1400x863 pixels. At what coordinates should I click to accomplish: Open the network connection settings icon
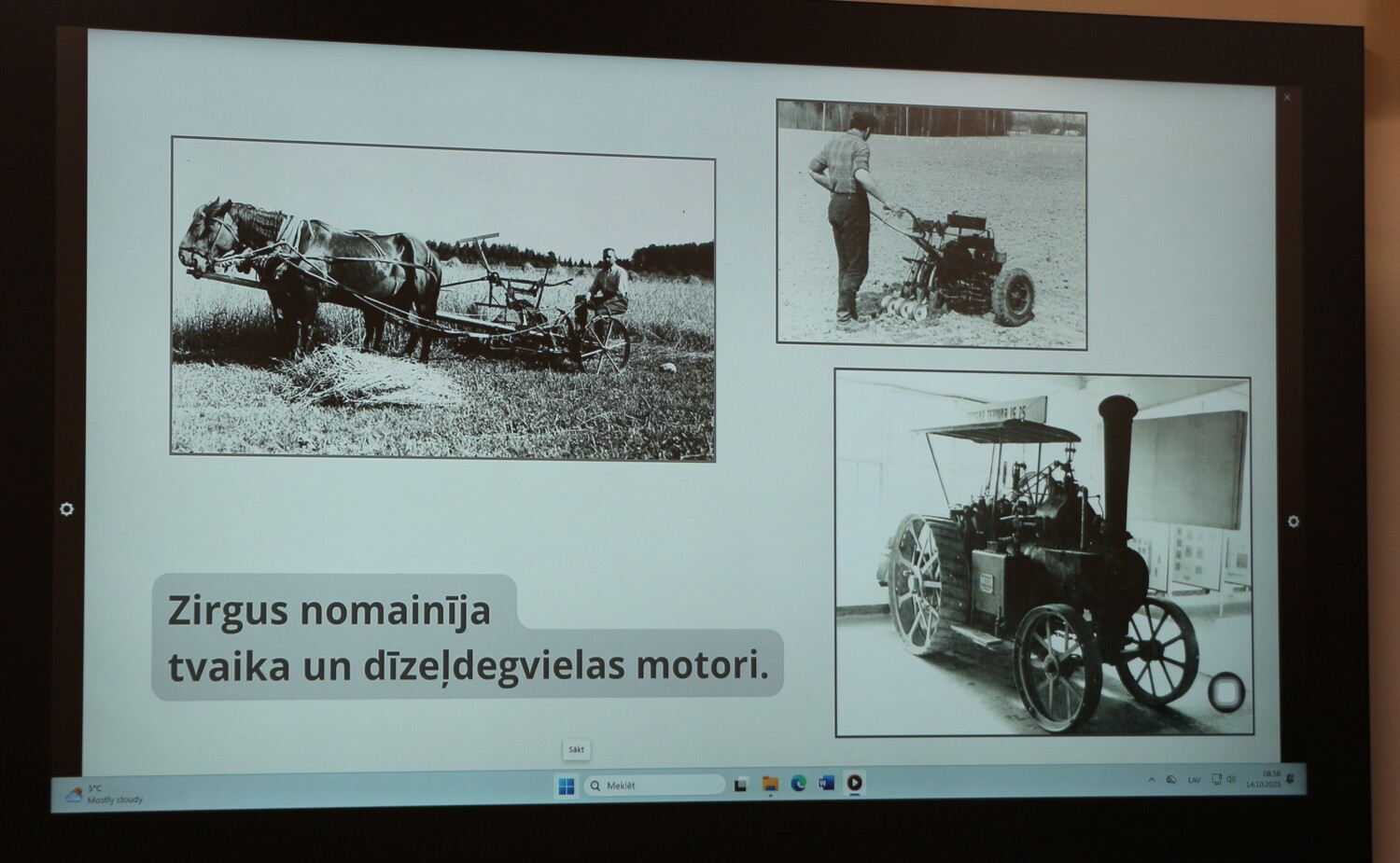1216,779
